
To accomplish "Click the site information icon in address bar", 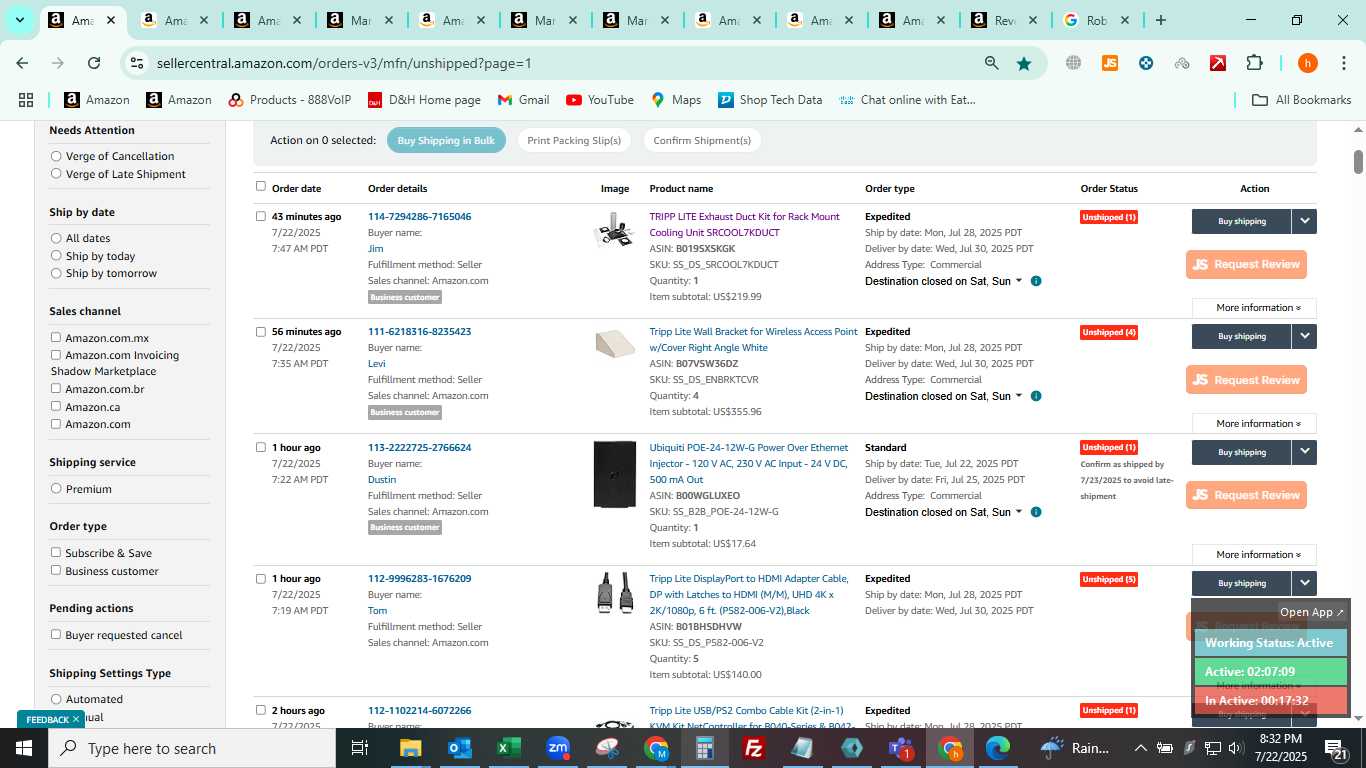I will point(137,63).
